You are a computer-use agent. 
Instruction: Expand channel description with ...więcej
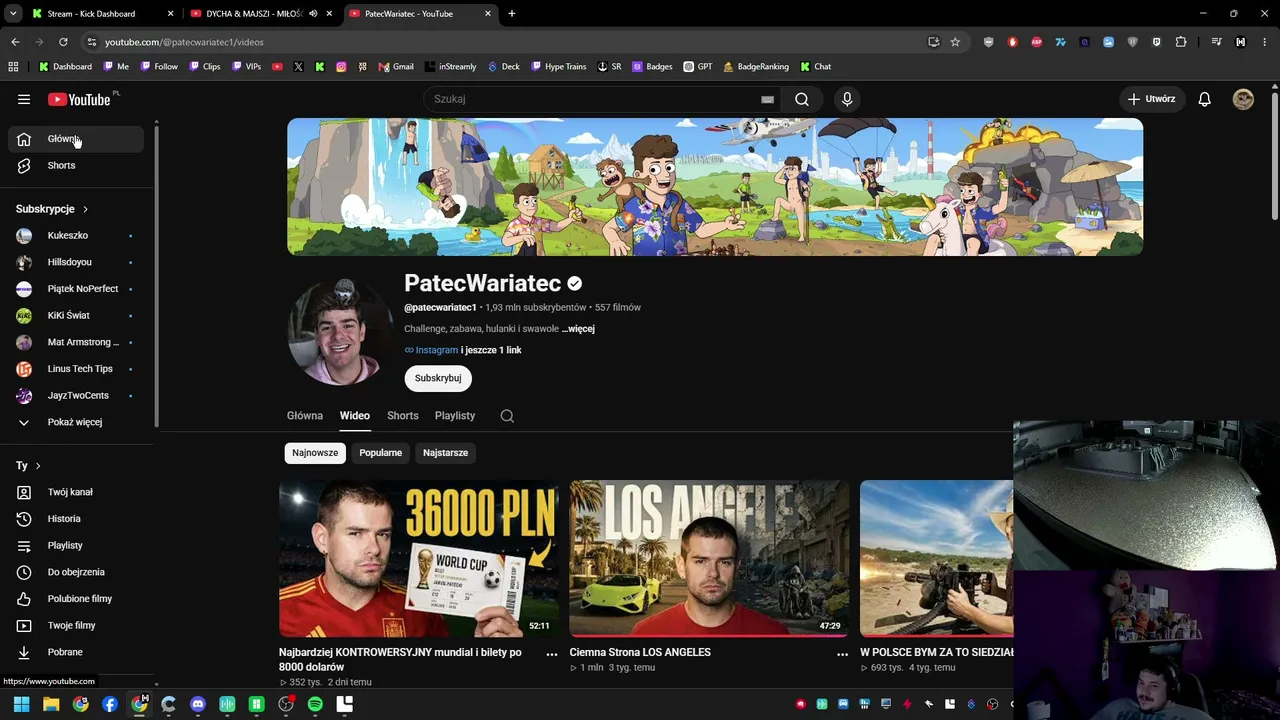578,329
